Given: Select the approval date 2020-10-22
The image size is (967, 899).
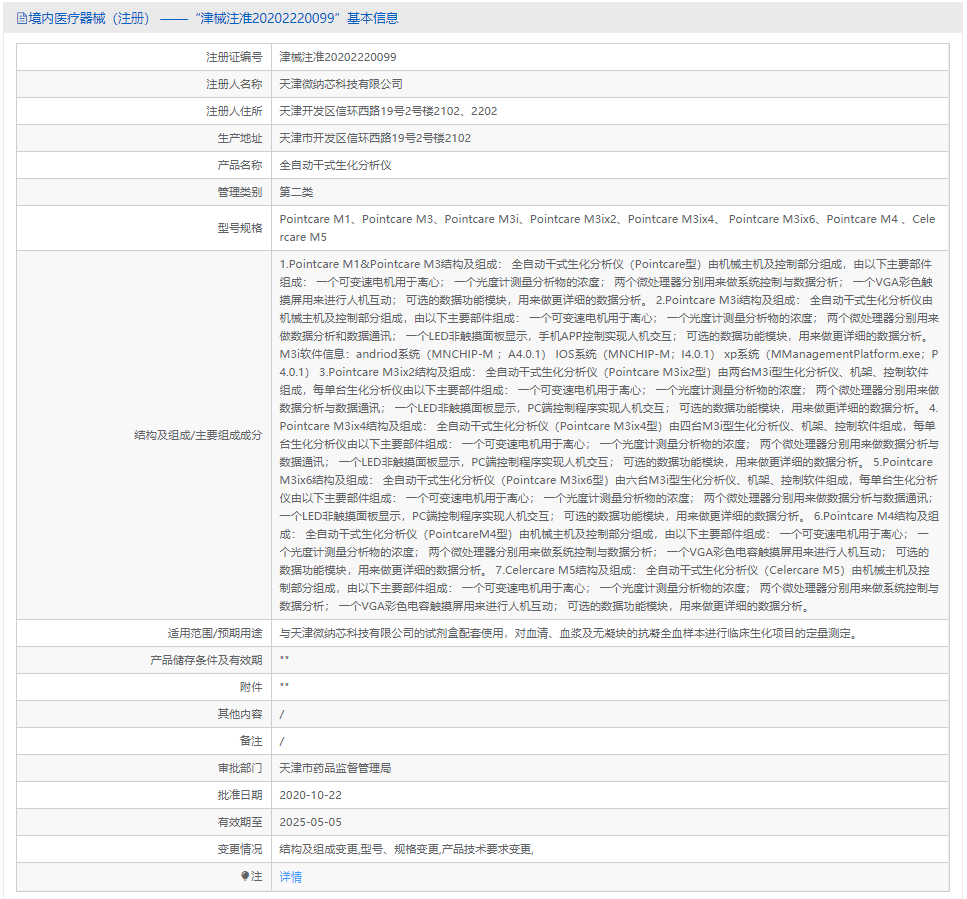Looking at the screenshot, I should 311,795.
